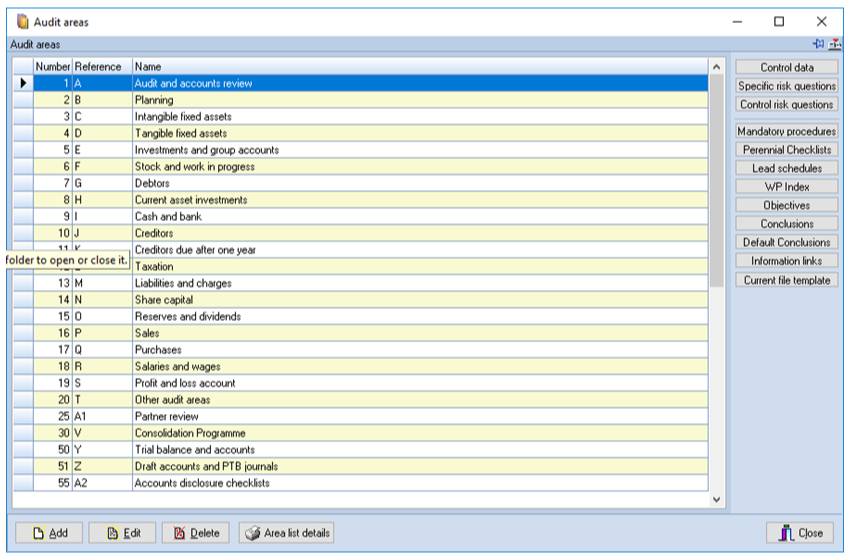Open Area list details
This screenshot has width=852, height=556.
click(x=286, y=533)
